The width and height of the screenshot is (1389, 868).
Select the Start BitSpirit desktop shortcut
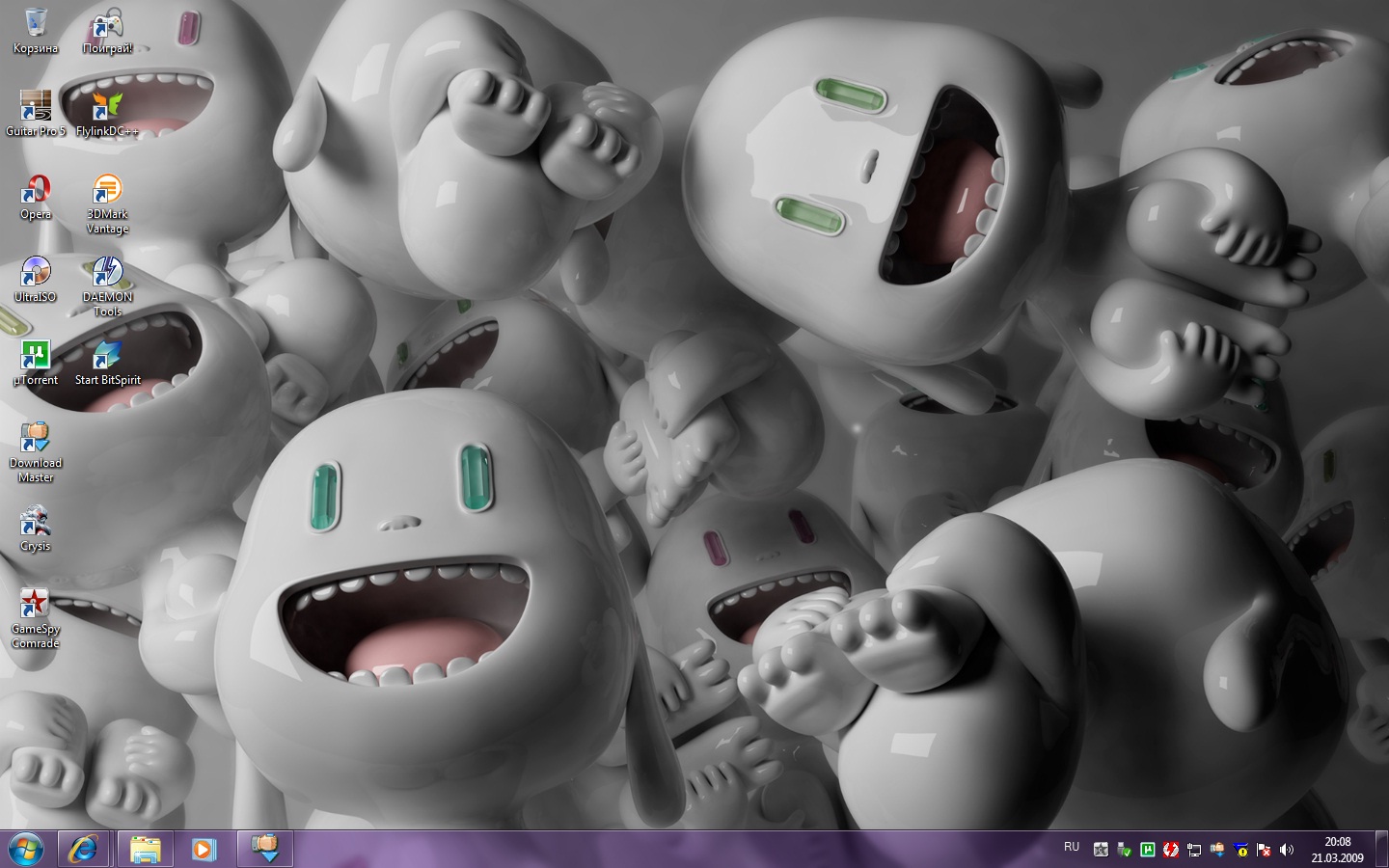107,356
